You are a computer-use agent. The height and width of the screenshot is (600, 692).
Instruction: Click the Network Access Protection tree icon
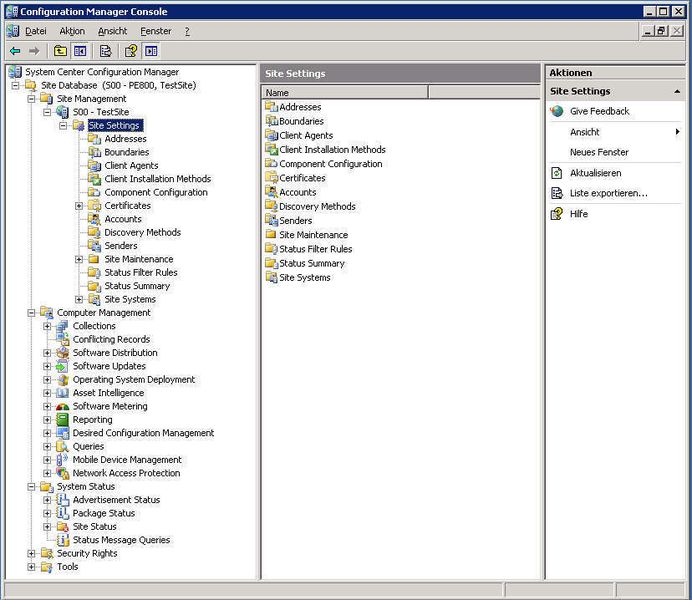[x=63, y=473]
